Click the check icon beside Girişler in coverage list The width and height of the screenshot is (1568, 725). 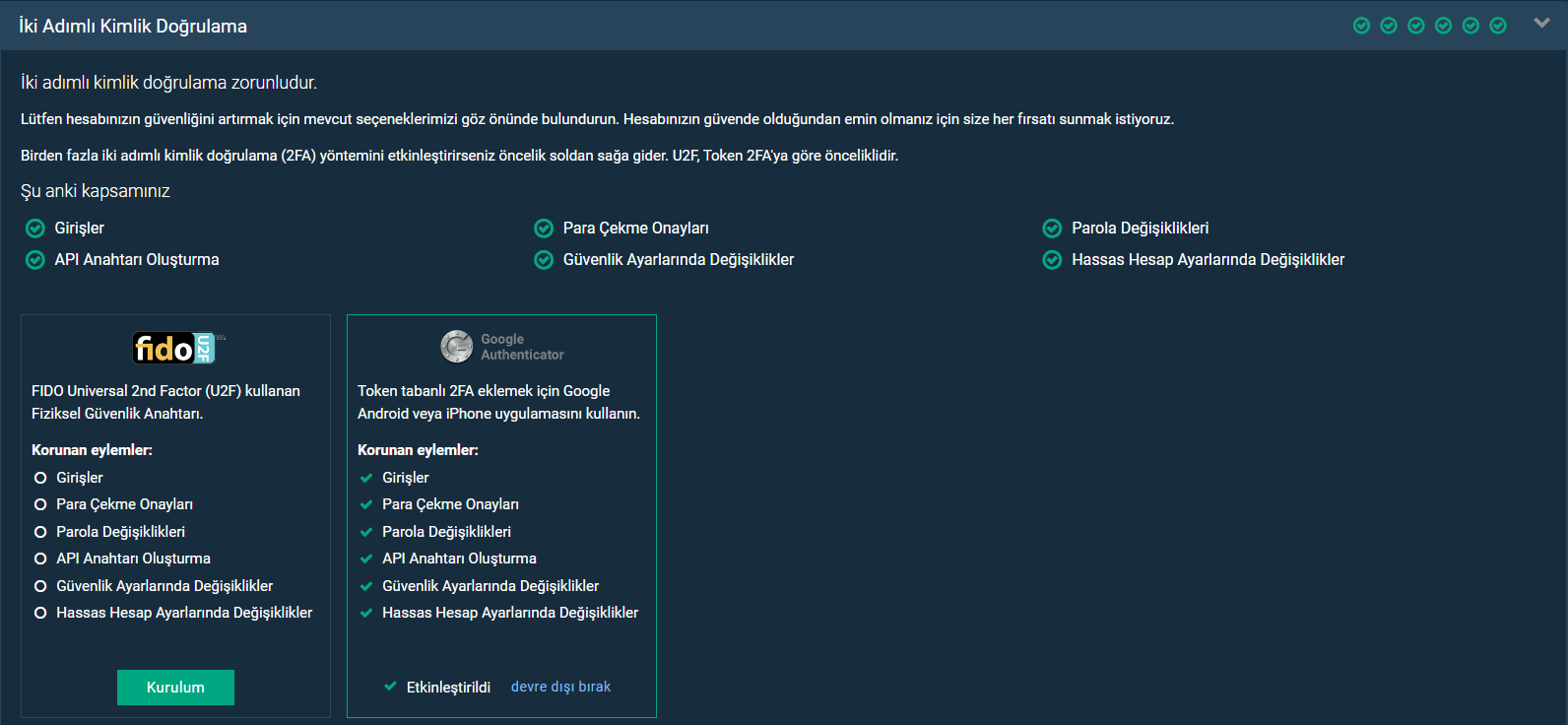[x=35, y=229]
